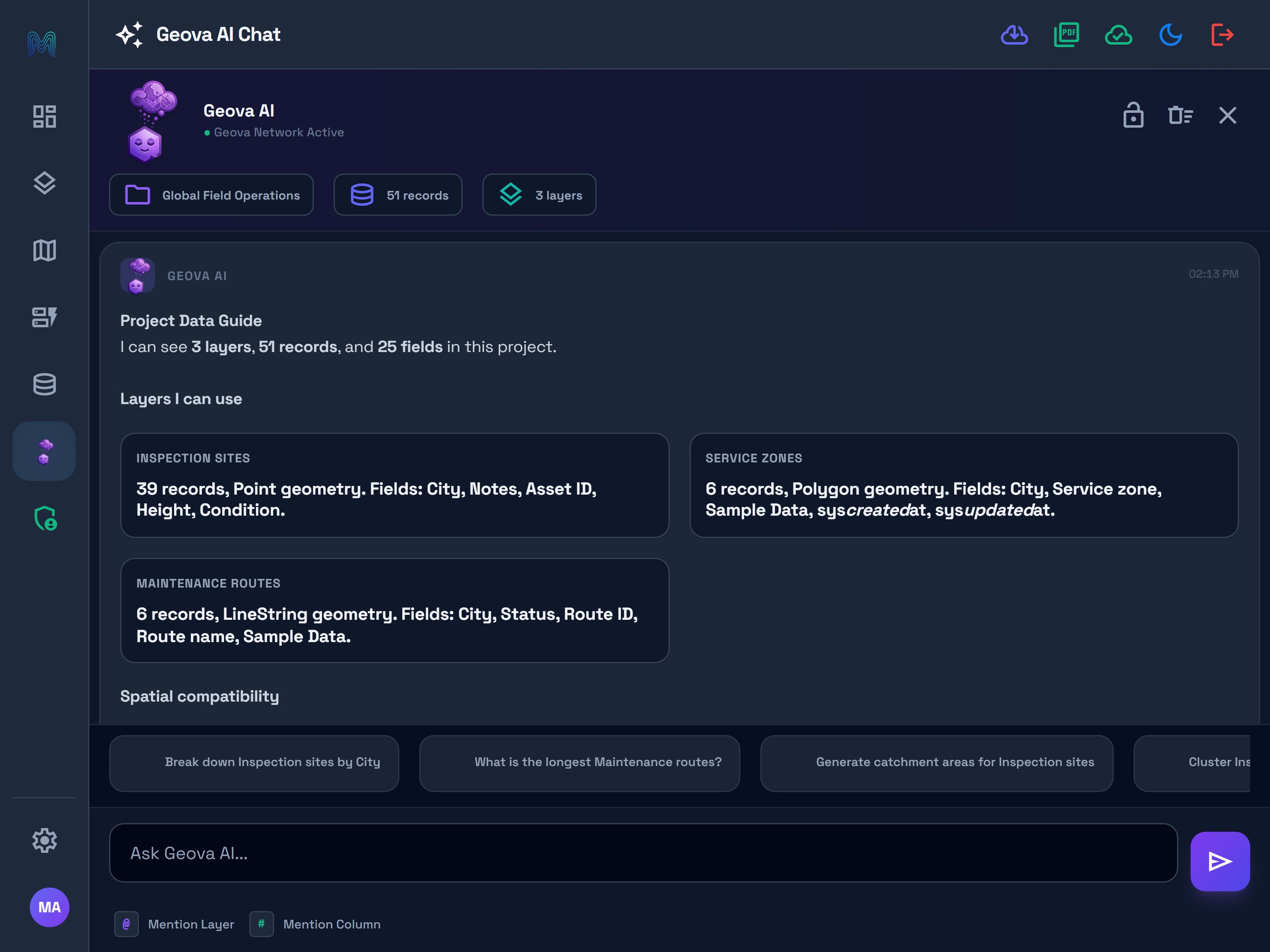Close the Geova AI chat panel
This screenshot has height=952, width=1270.
pyautogui.click(x=1227, y=115)
